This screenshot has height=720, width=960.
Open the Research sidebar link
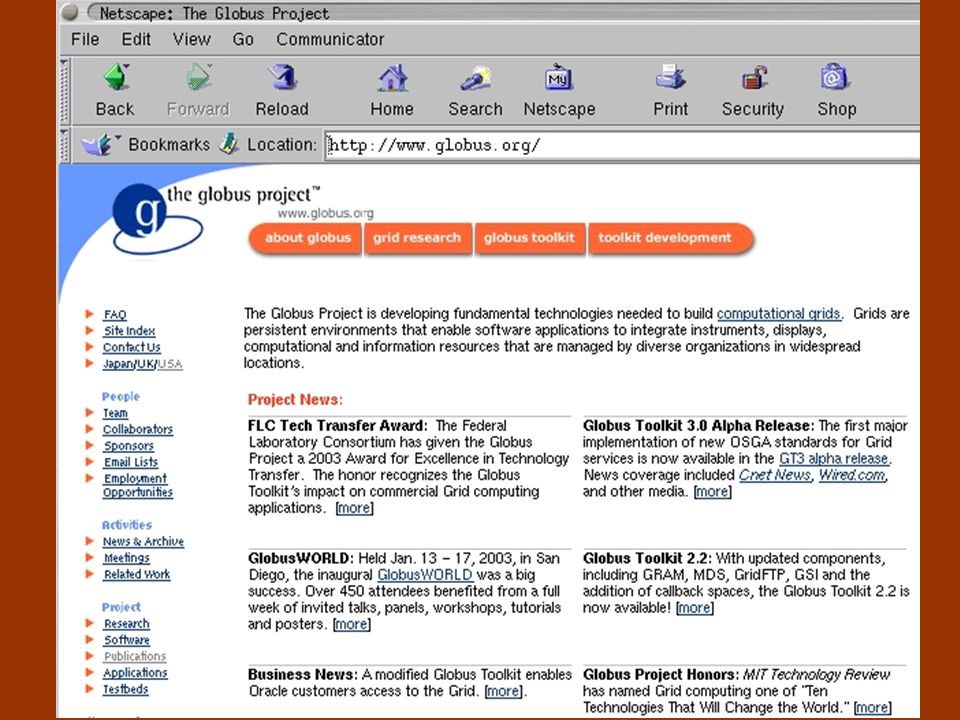pos(126,624)
